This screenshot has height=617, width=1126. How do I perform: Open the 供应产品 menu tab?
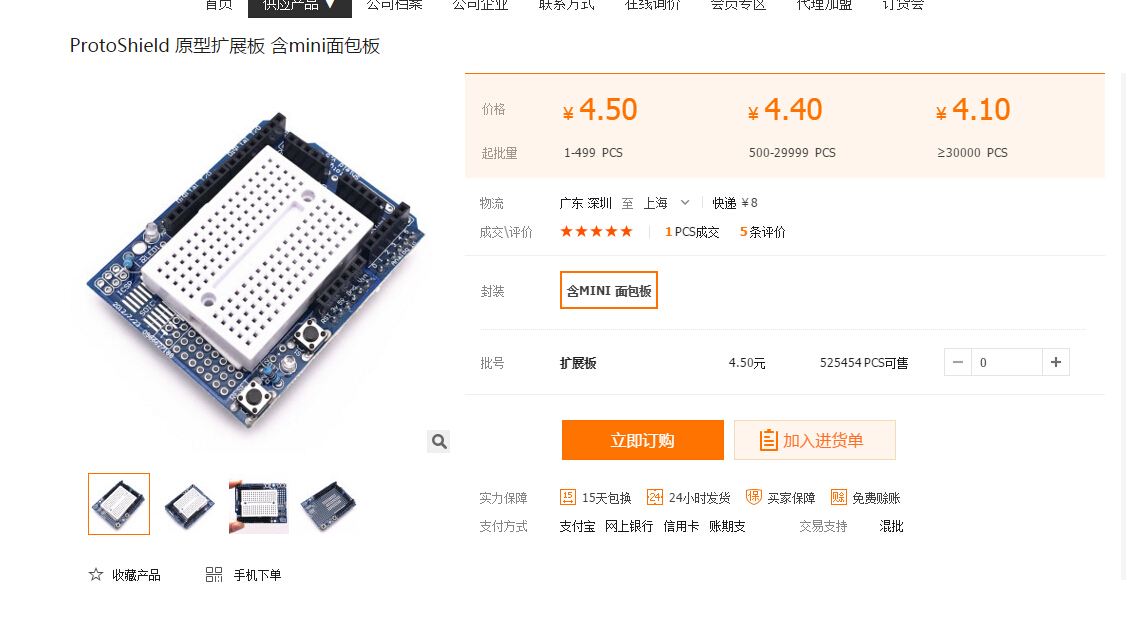[x=299, y=6]
